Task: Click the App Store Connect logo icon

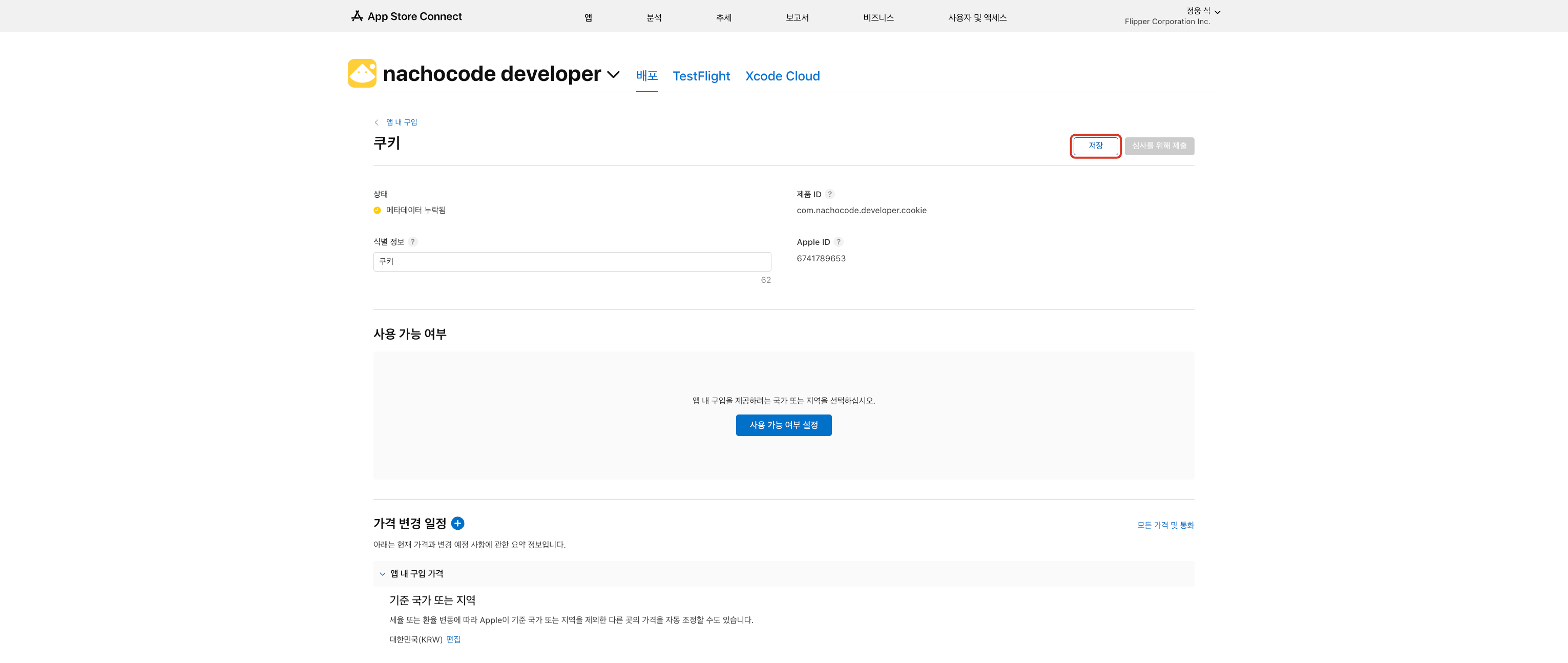Action: pos(357,16)
